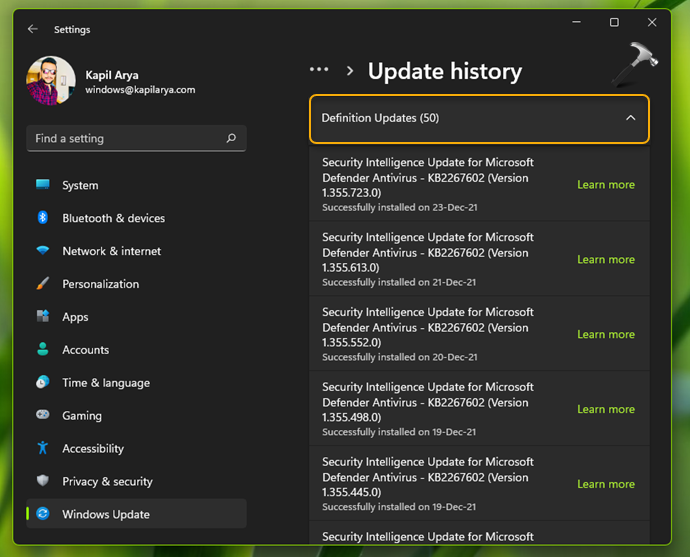Select Time & language category

tap(105, 383)
